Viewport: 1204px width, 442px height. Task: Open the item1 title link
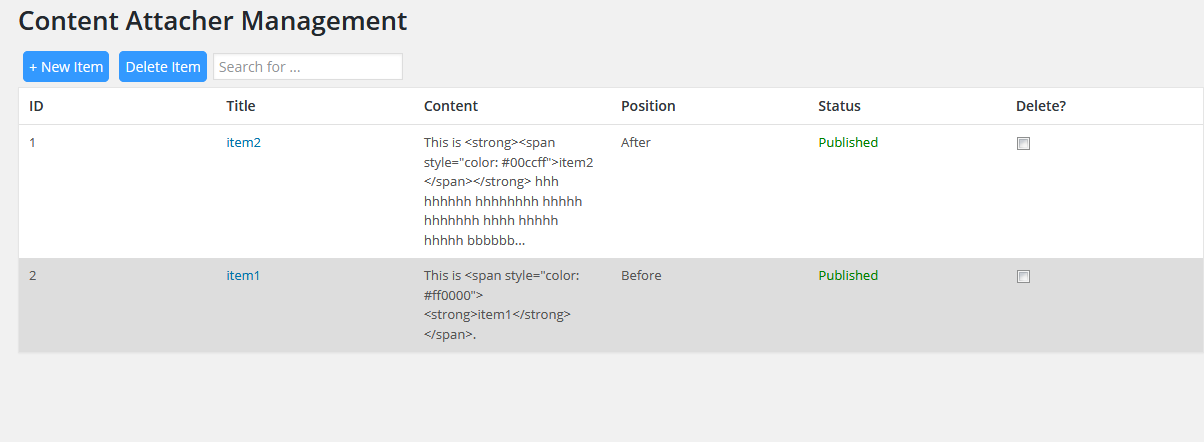(x=243, y=276)
